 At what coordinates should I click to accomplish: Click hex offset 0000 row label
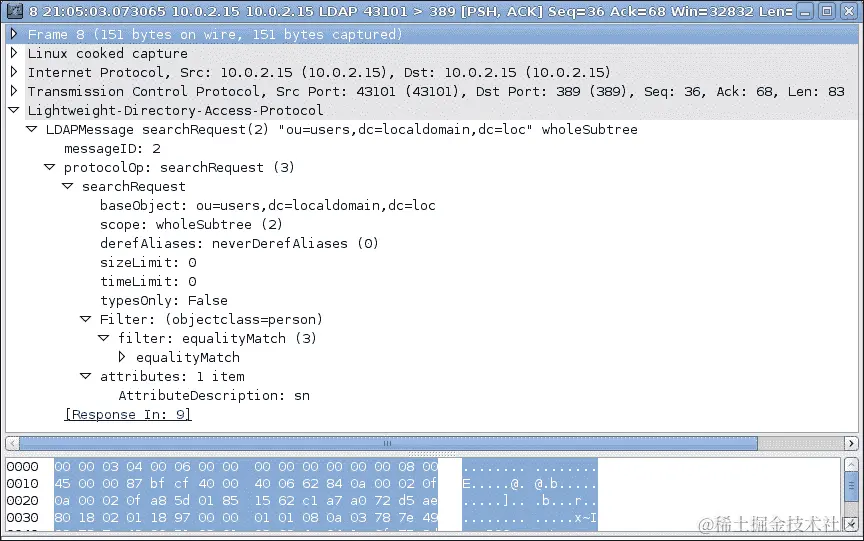click(x=23, y=467)
